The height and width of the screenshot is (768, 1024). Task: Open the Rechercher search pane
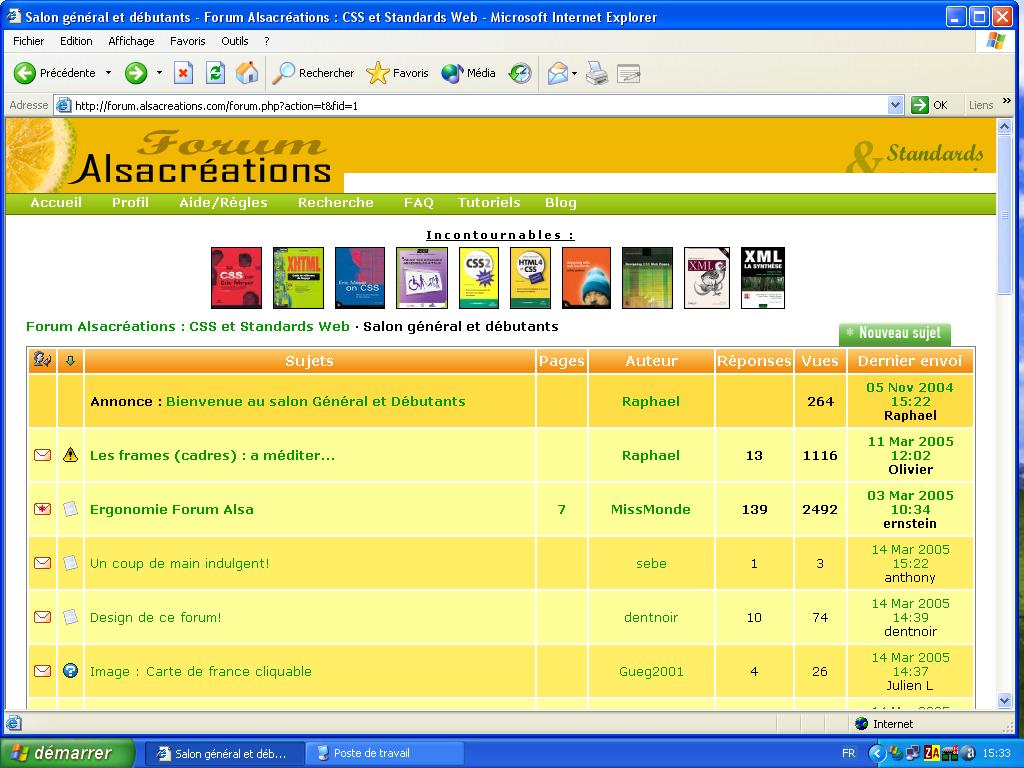point(313,73)
